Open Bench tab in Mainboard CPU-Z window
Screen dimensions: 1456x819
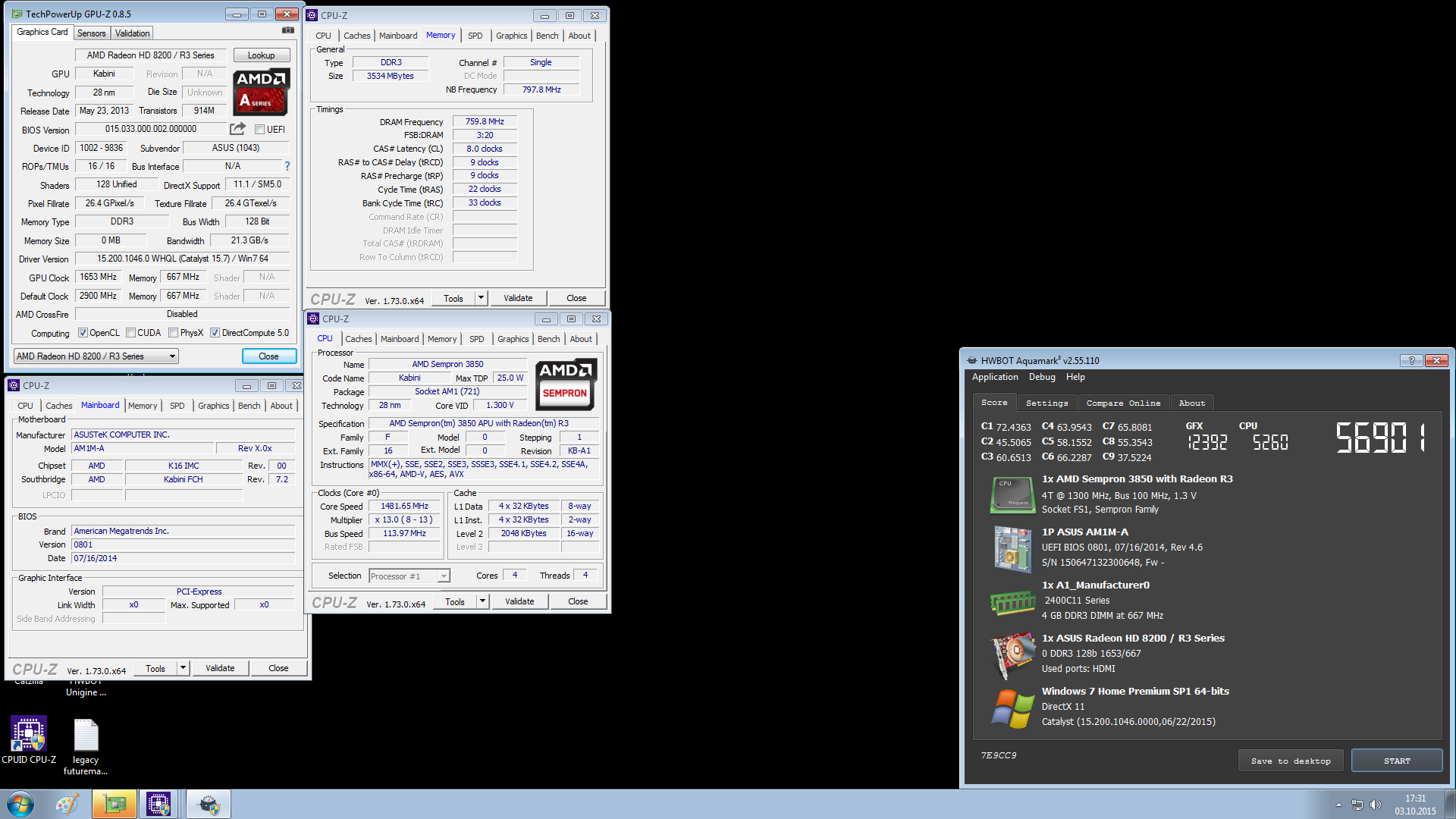tap(249, 406)
